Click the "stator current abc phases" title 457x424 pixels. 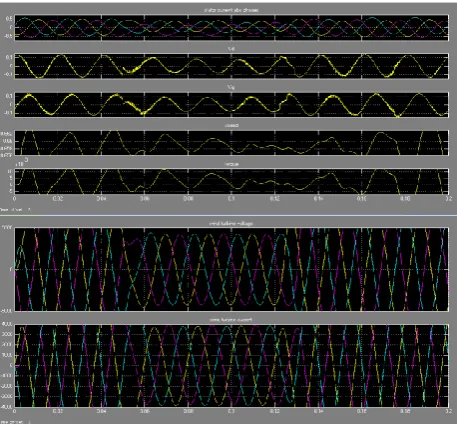pos(231,10)
